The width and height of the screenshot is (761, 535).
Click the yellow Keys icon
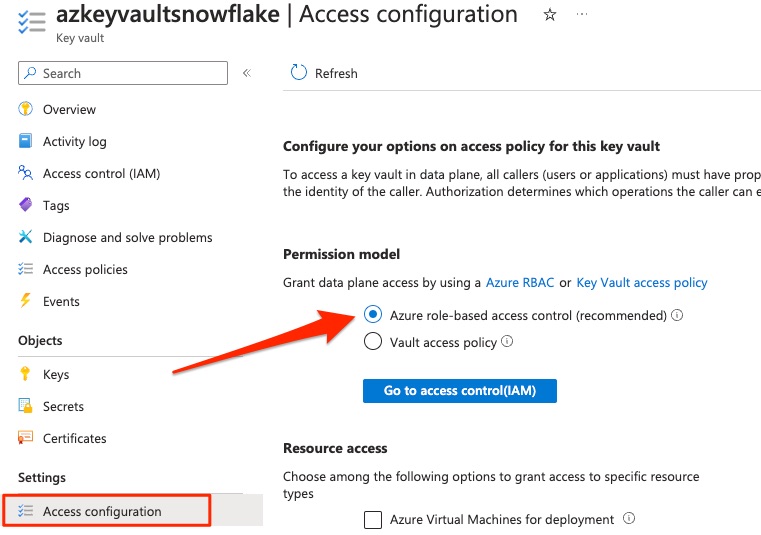(x=26, y=374)
